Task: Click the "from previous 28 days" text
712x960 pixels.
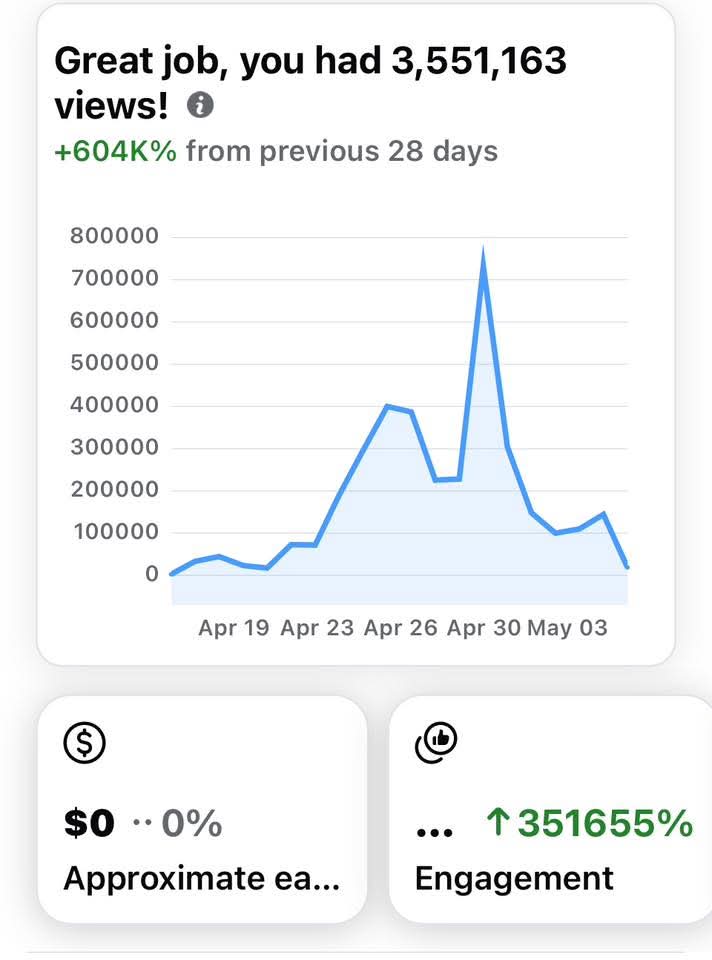Action: (342, 152)
